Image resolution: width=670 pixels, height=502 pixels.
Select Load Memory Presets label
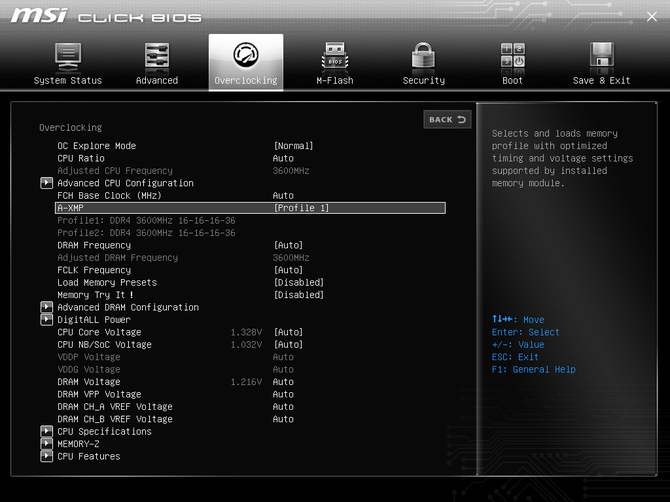[107, 282]
